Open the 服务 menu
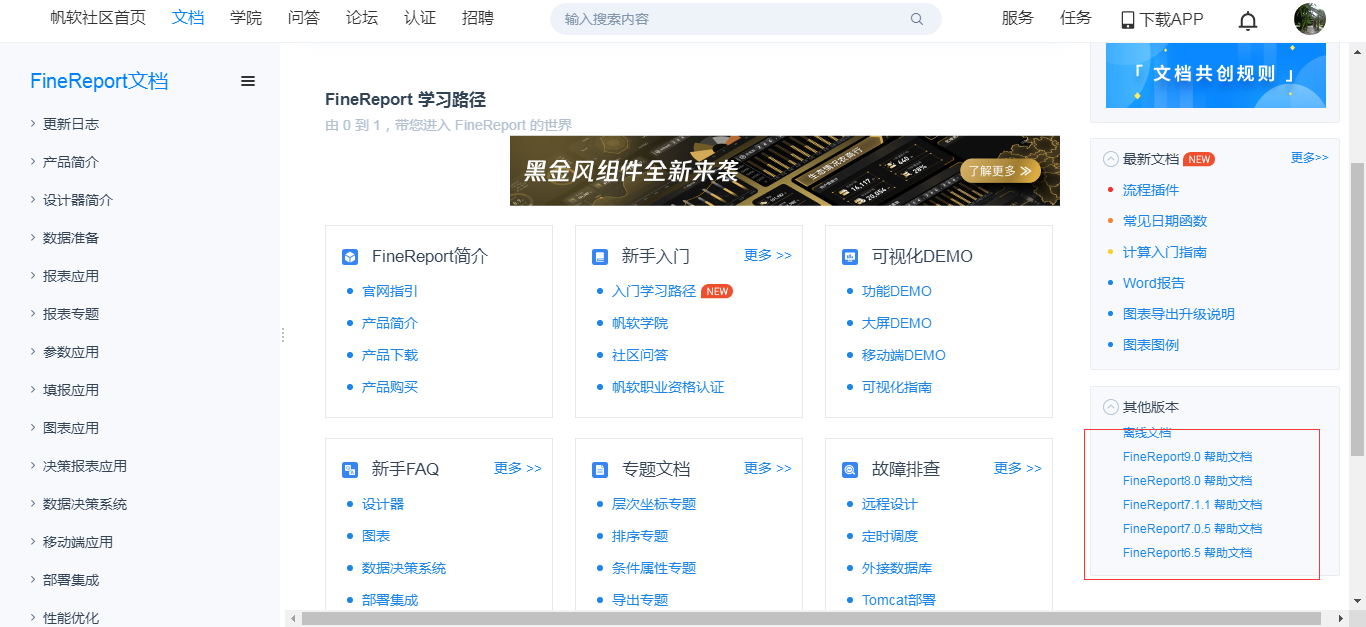The width and height of the screenshot is (1366, 627). coord(1018,18)
